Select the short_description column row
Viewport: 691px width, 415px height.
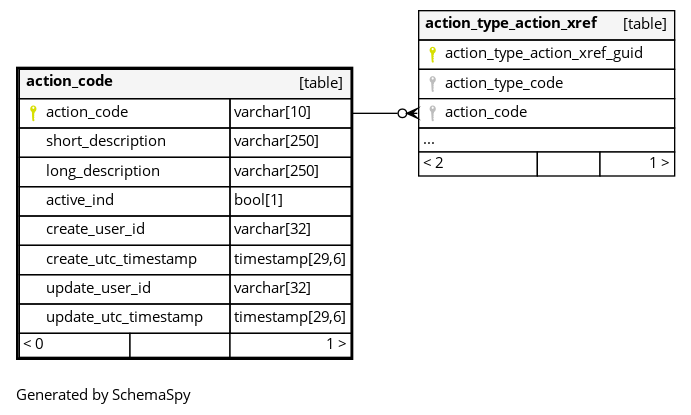coord(185,142)
